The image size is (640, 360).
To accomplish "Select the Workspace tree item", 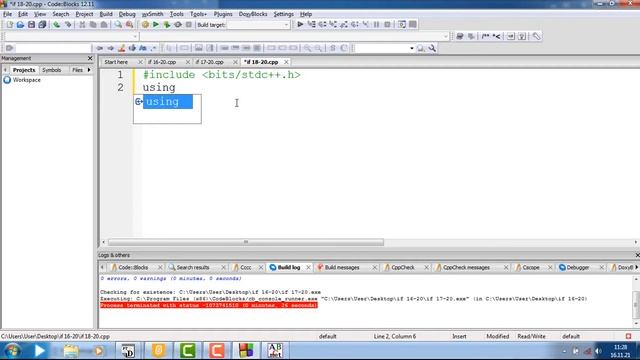I will click(x=27, y=80).
